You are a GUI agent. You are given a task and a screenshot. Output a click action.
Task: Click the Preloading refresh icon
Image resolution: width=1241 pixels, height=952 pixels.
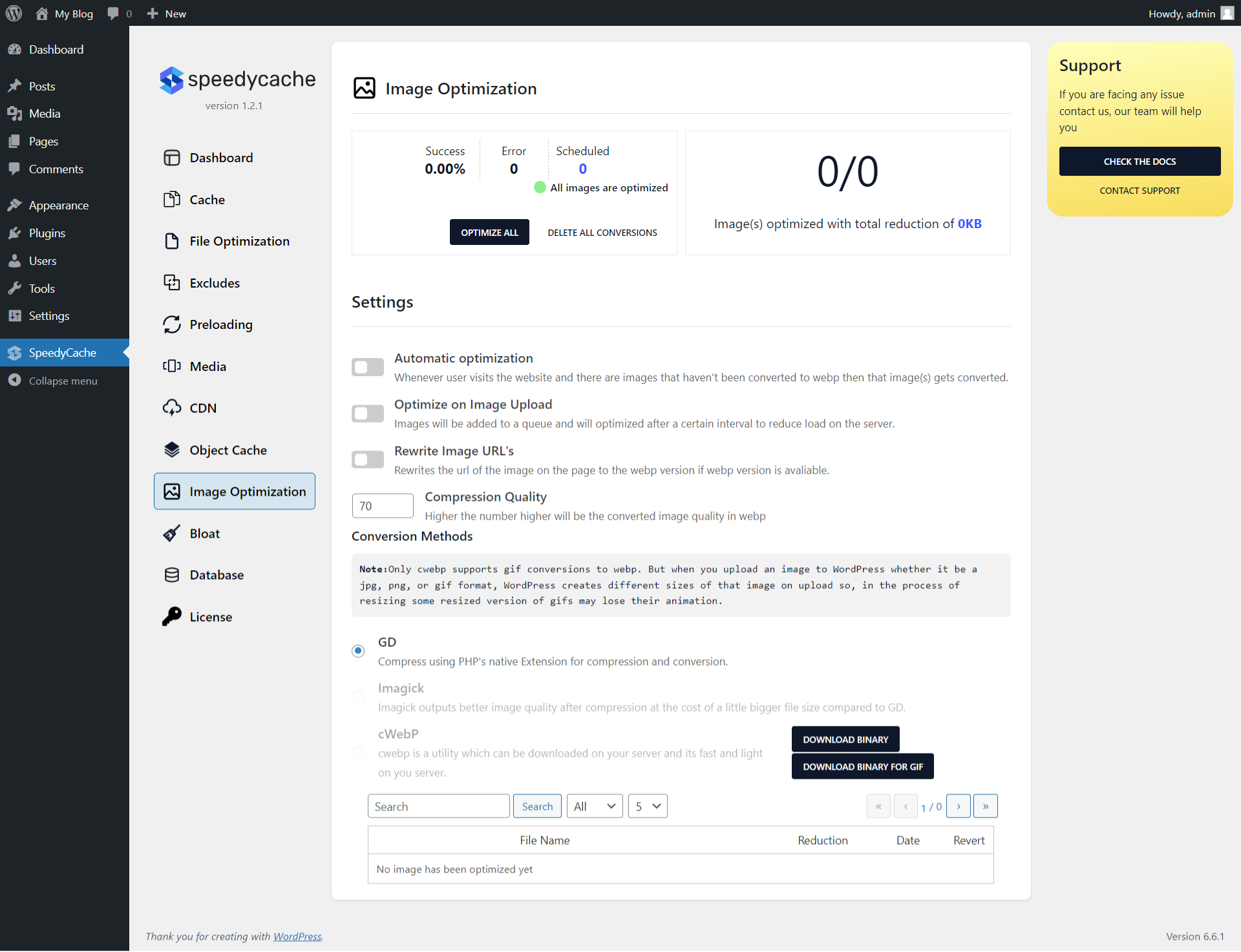pyautogui.click(x=171, y=324)
